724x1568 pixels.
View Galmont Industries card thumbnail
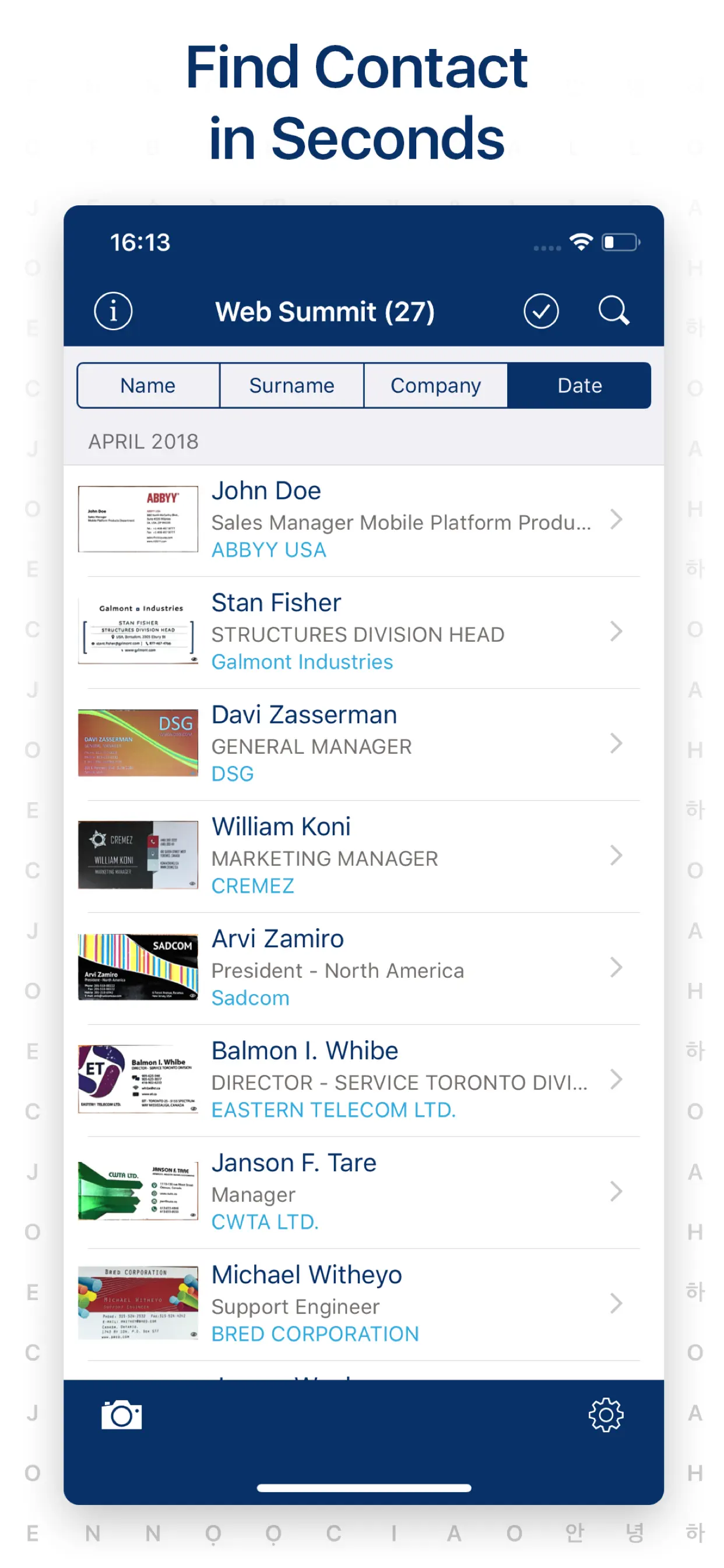[138, 631]
